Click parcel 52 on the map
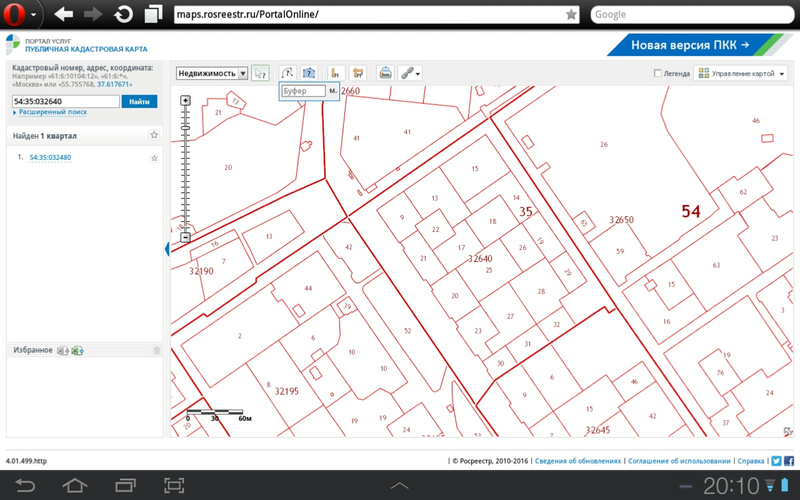Viewport: 800px width, 500px height. (407, 331)
